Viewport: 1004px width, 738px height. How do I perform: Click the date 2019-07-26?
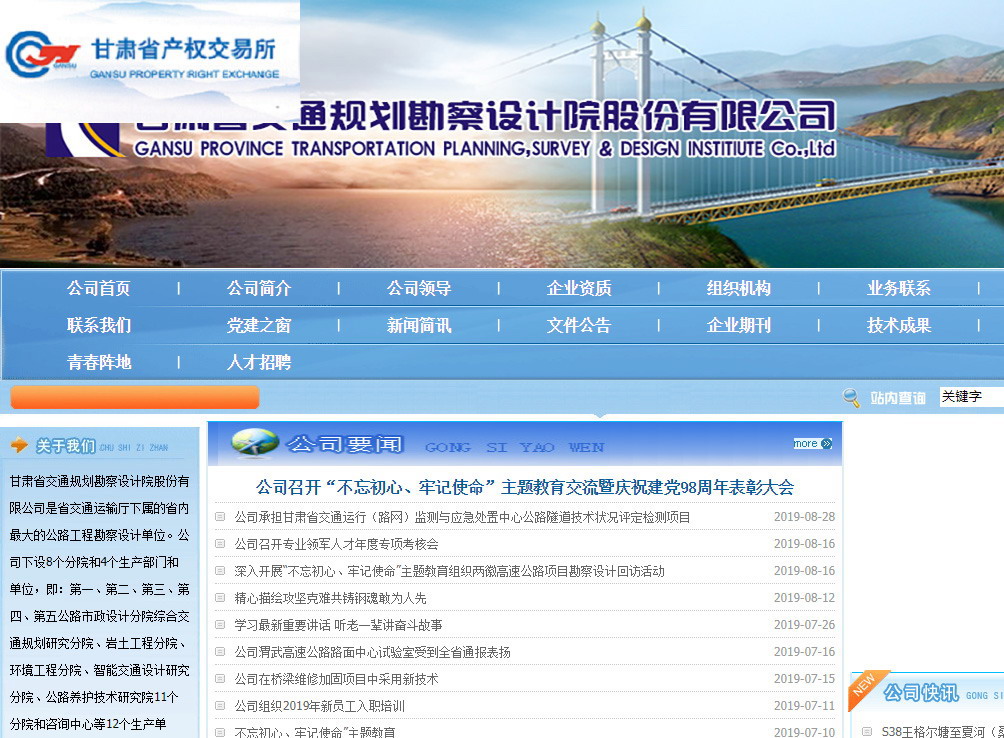pos(804,624)
